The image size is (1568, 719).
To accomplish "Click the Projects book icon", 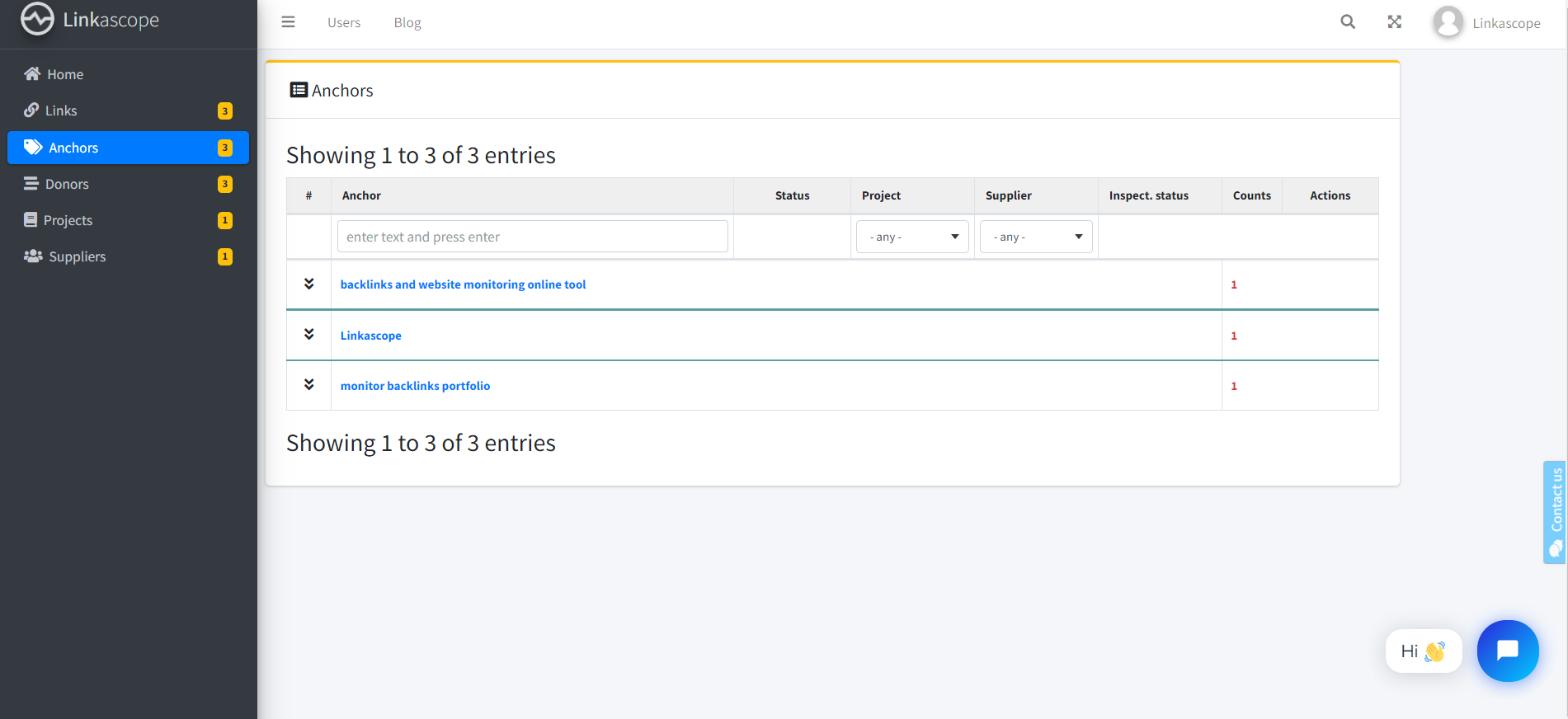I will tap(31, 220).
